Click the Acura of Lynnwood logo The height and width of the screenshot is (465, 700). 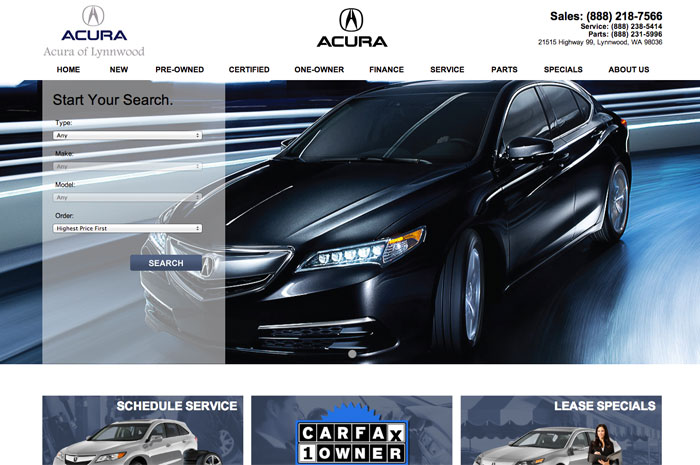coord(94,31)
